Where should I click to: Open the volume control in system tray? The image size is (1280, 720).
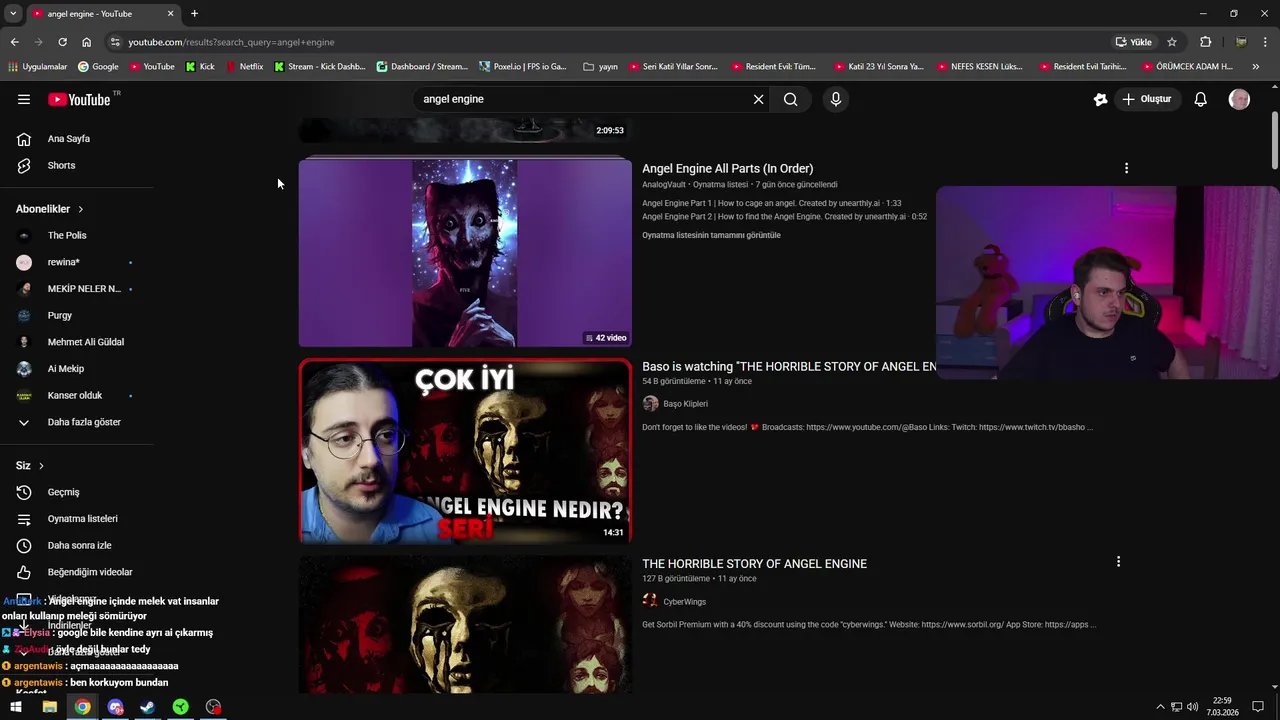point(1192,707)
